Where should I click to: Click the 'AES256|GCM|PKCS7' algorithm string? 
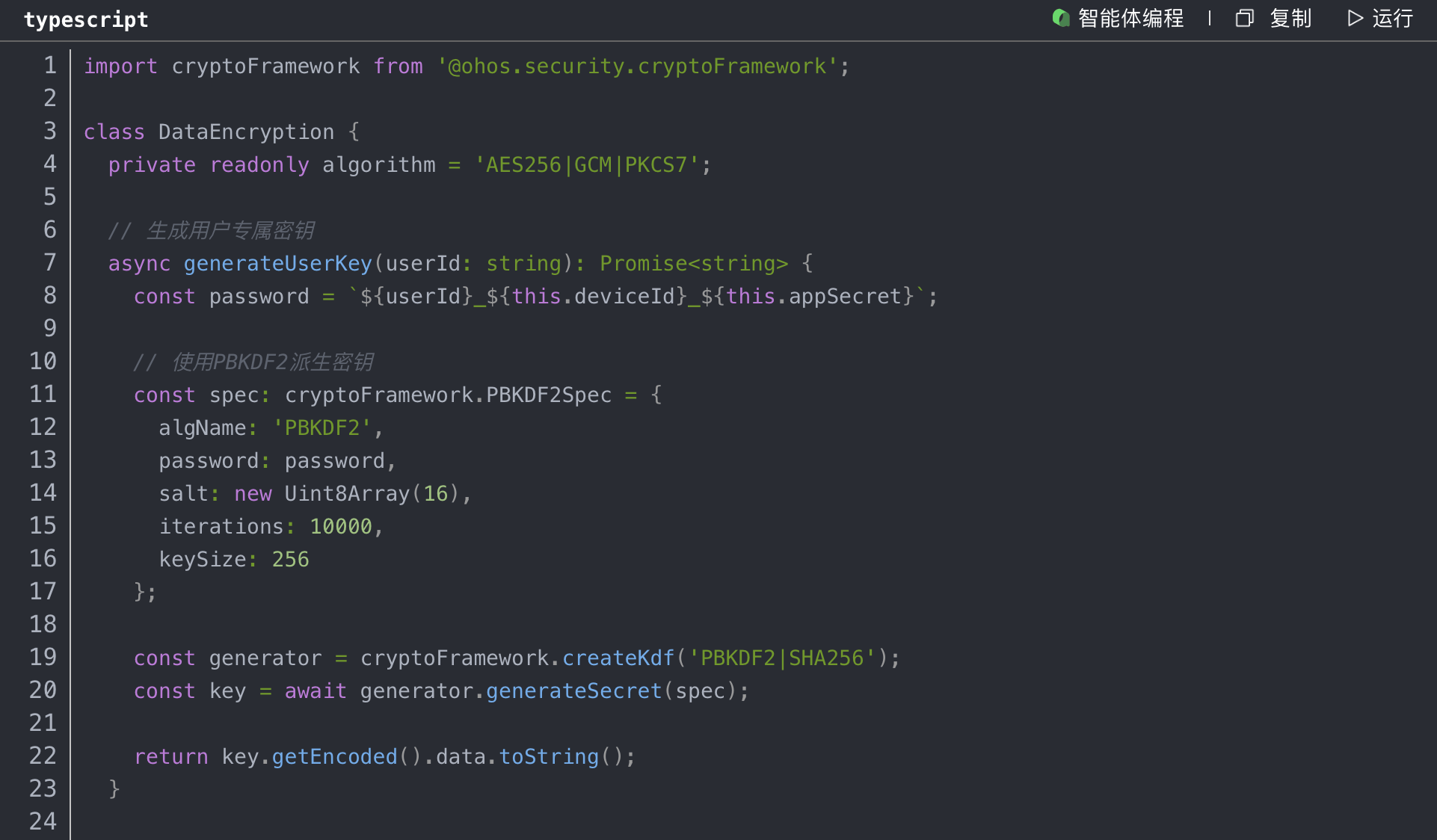(586, 164)
